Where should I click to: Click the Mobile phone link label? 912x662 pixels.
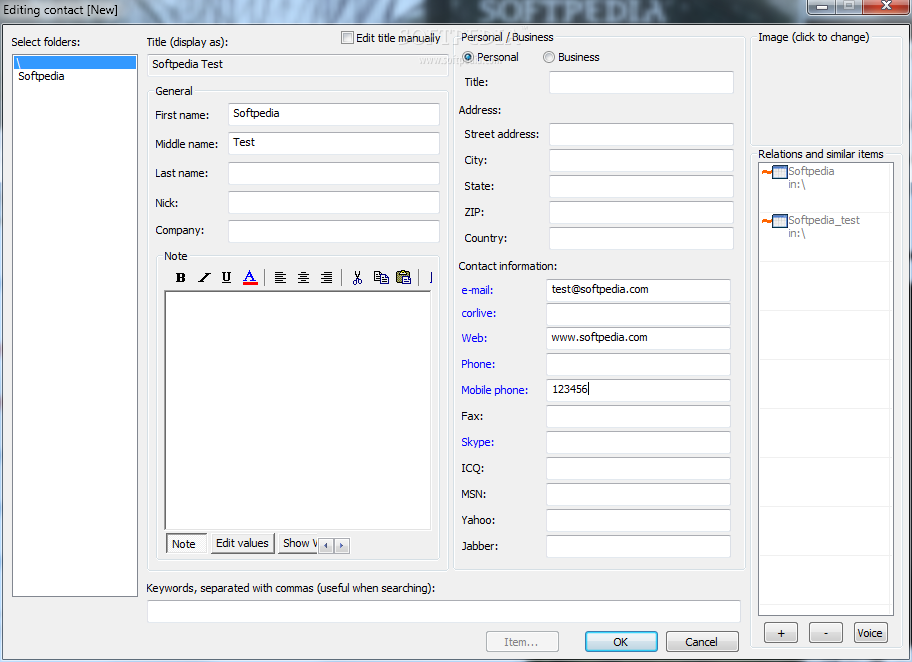pyautogui.click(x=494, y=390)
